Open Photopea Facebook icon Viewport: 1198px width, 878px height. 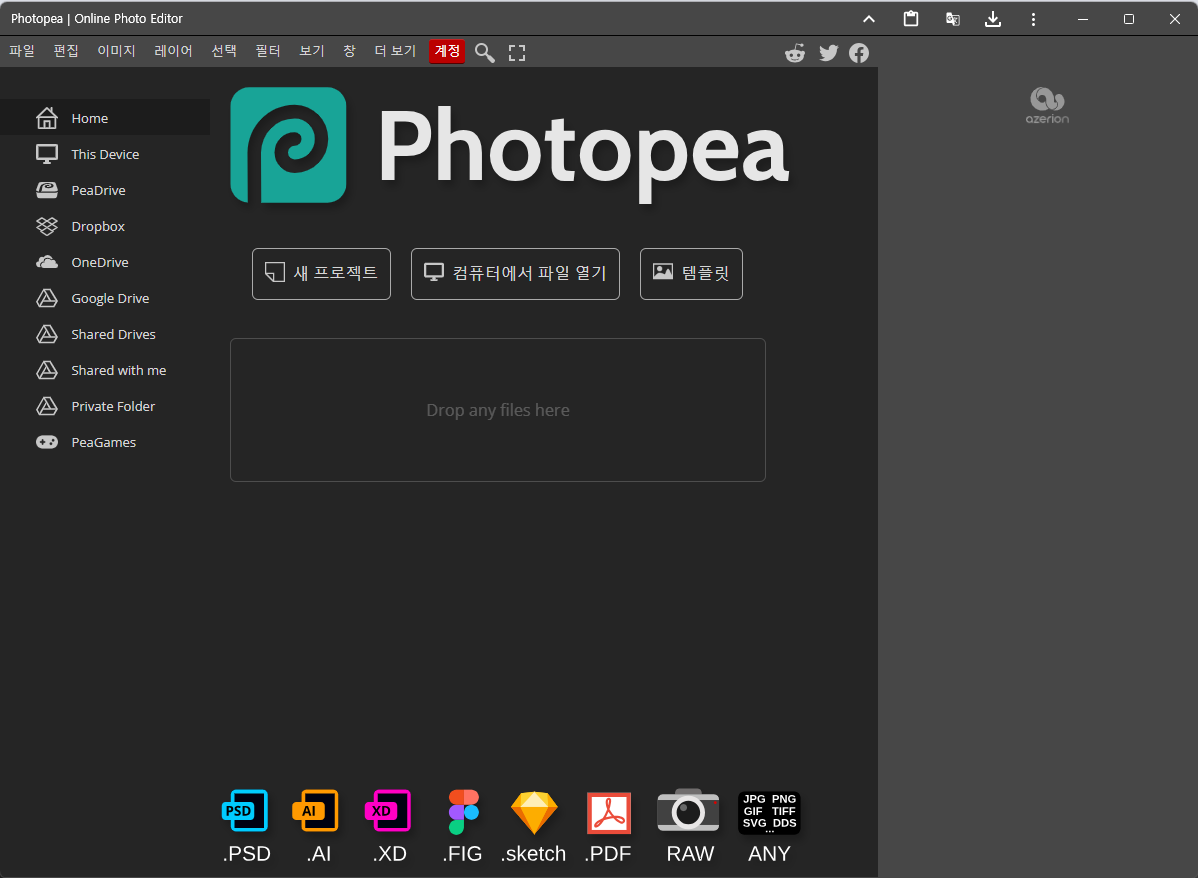(859, 53)
